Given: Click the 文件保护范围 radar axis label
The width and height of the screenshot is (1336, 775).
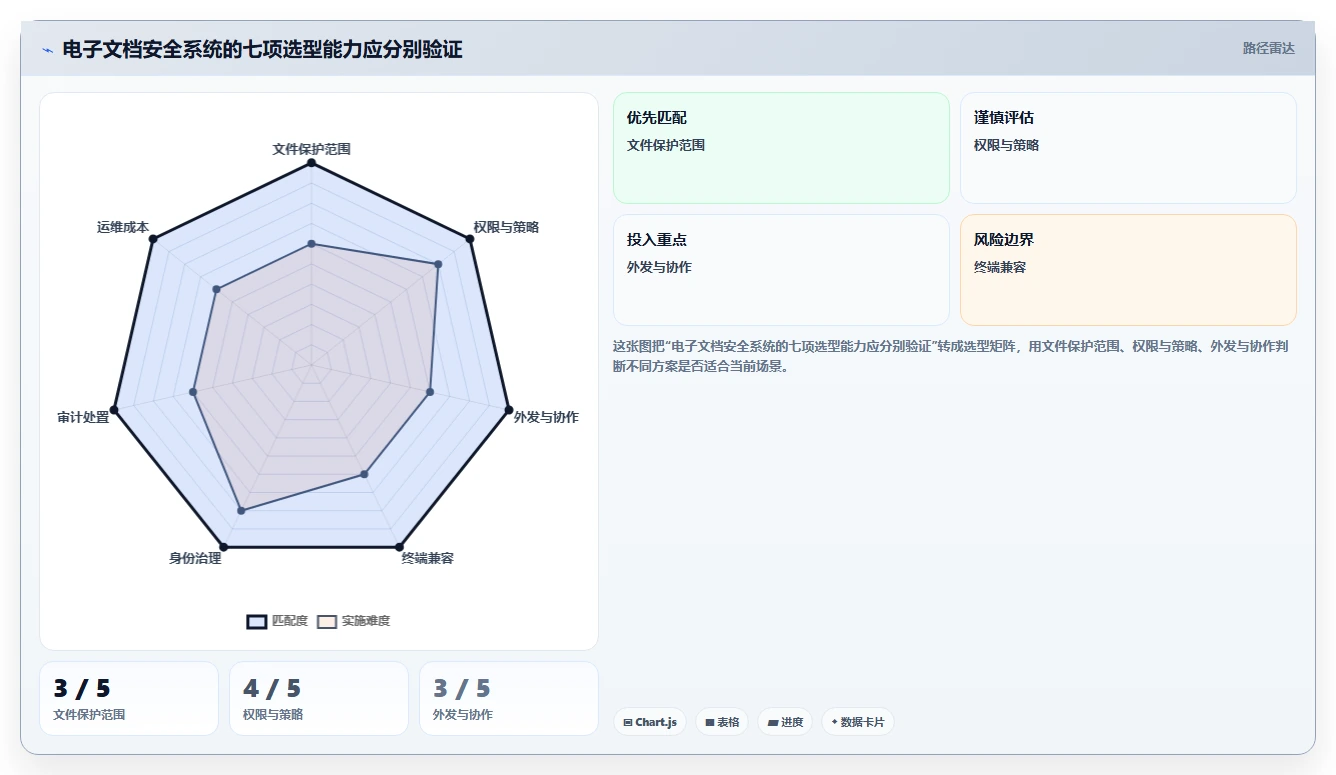Looking at the screenshot, I should [x=312, y=149].
